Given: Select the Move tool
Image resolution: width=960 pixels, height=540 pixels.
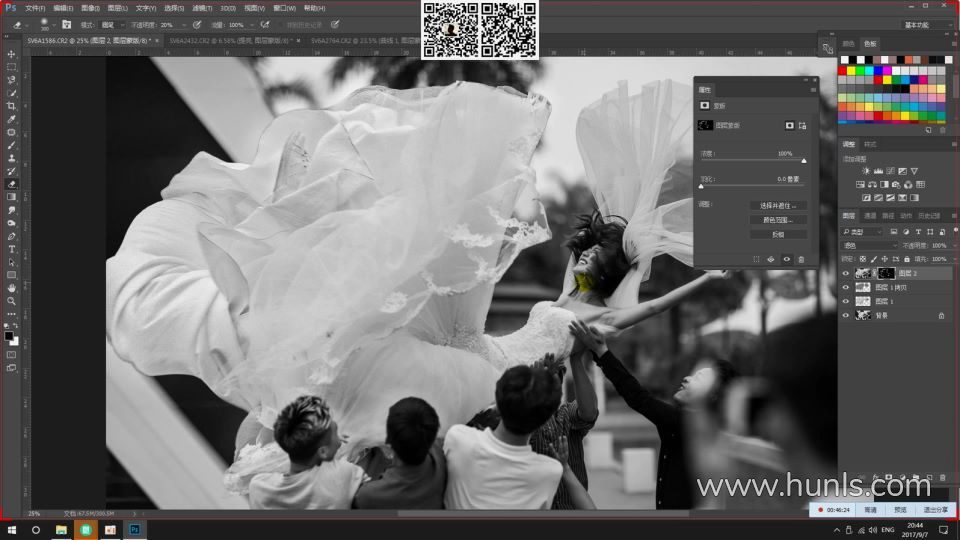Looking at the screenshot, I should tap(12, 54).
